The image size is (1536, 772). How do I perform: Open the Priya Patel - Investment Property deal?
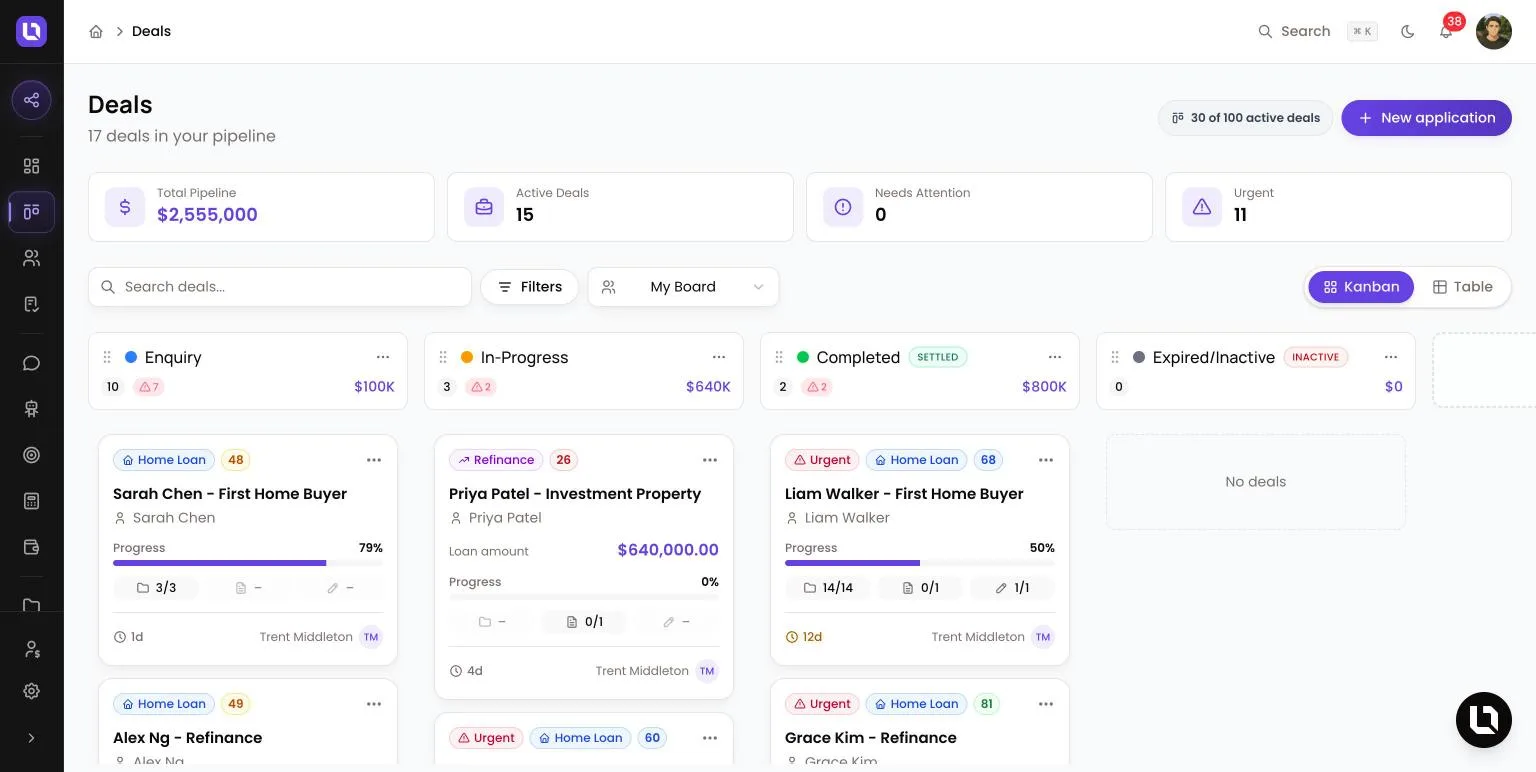point(575,494)
